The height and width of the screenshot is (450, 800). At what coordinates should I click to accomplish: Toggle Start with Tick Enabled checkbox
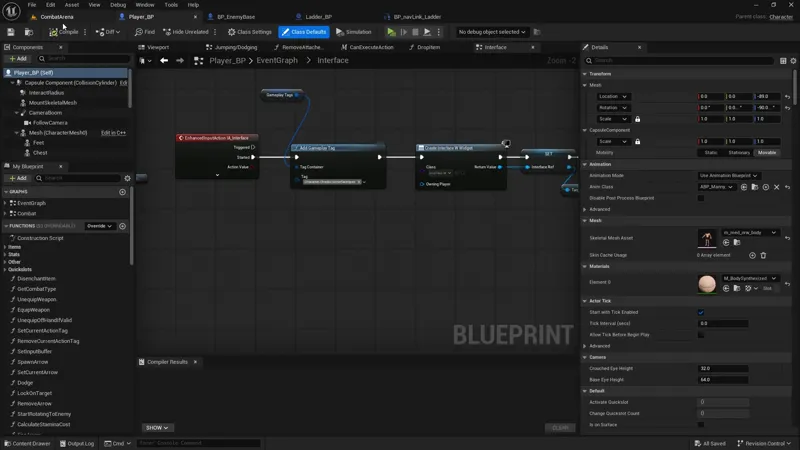tap(701, 312)
